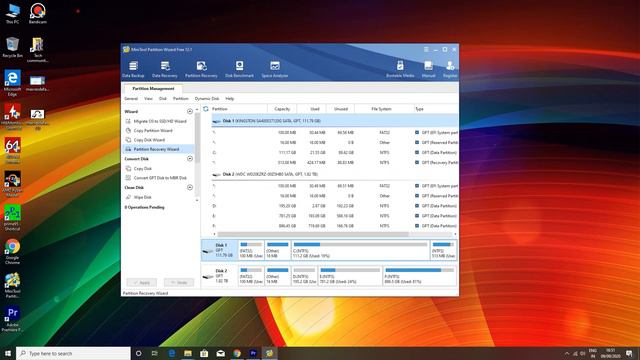
Task: Open the Manual from the toolbar
Action: pyautogui.click(x=428, y=69)
